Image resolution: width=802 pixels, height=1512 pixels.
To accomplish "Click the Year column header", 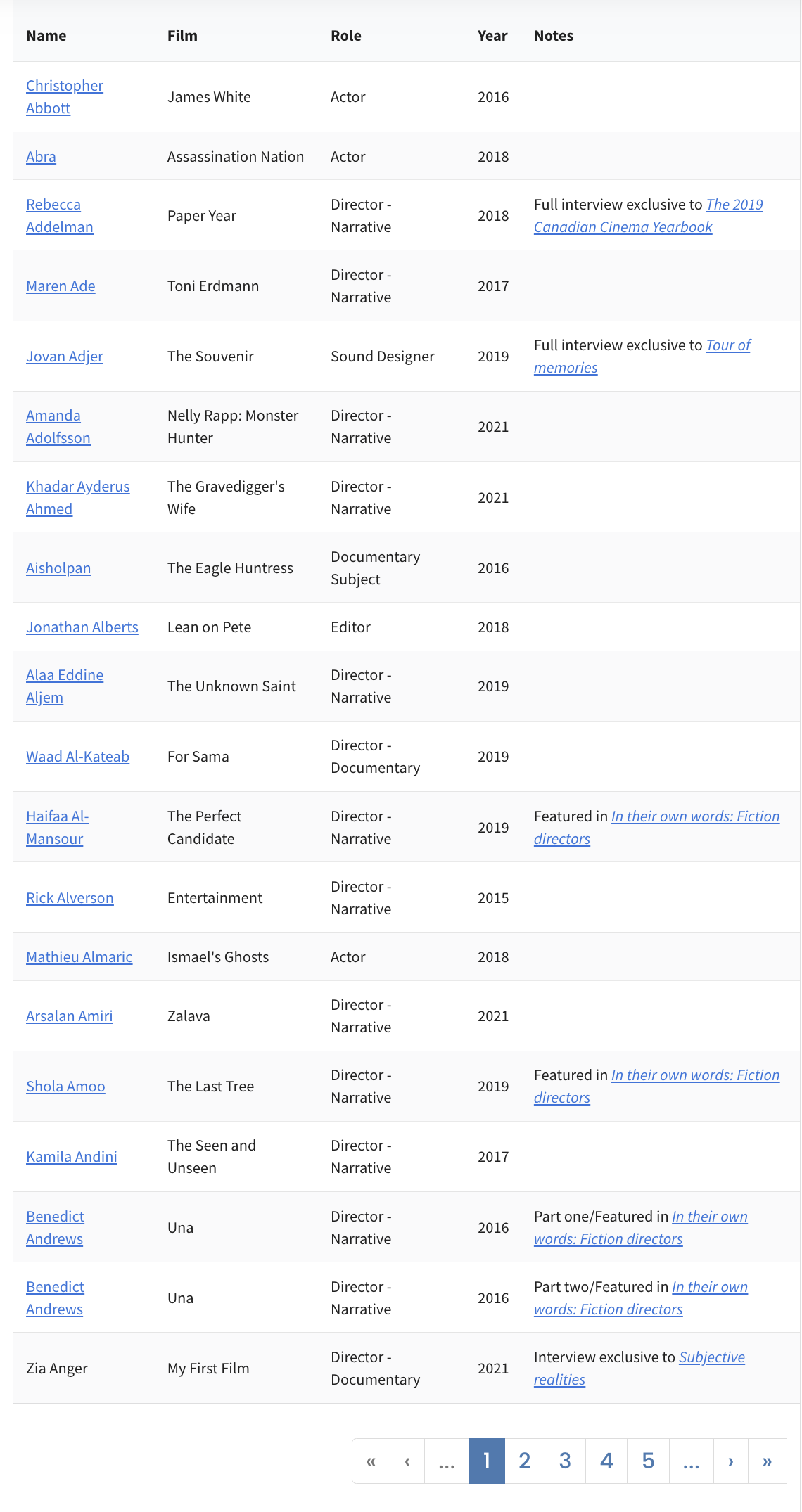I will click(x=492, y=36).
